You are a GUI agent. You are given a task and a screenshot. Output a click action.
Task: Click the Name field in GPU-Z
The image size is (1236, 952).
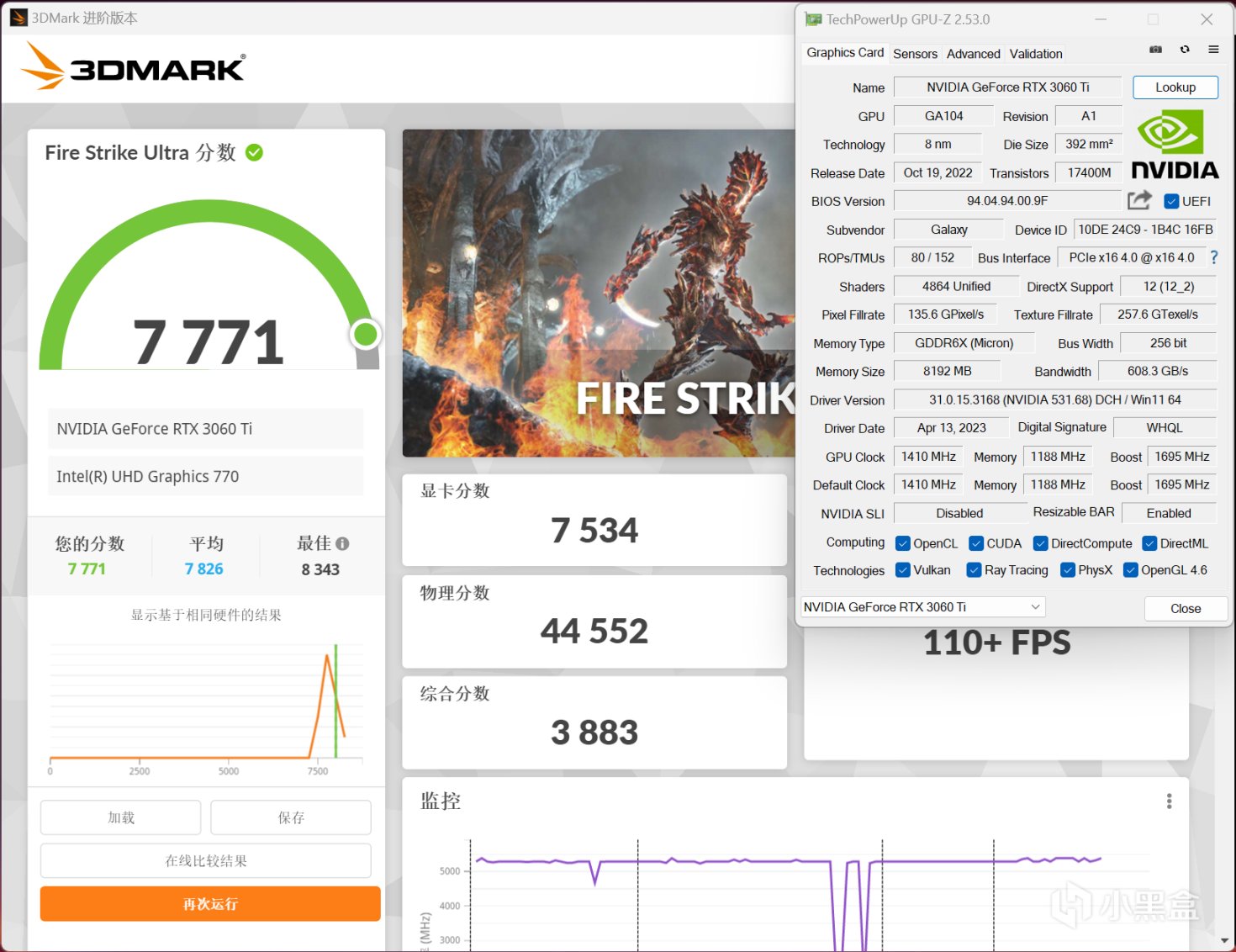(1007, 87)
